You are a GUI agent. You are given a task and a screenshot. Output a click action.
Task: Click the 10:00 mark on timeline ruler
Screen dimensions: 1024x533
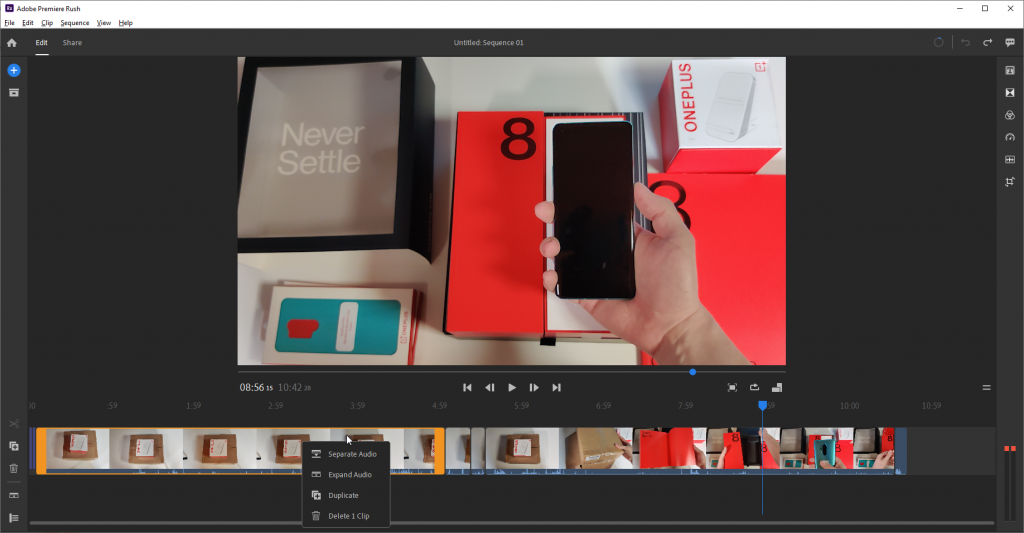tap(849, 406)
